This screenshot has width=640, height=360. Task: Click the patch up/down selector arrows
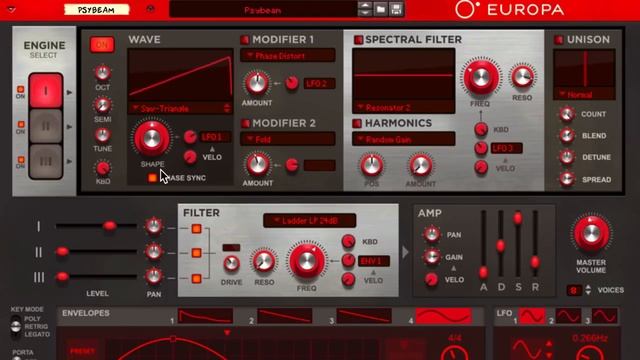[x=364, y=9]
